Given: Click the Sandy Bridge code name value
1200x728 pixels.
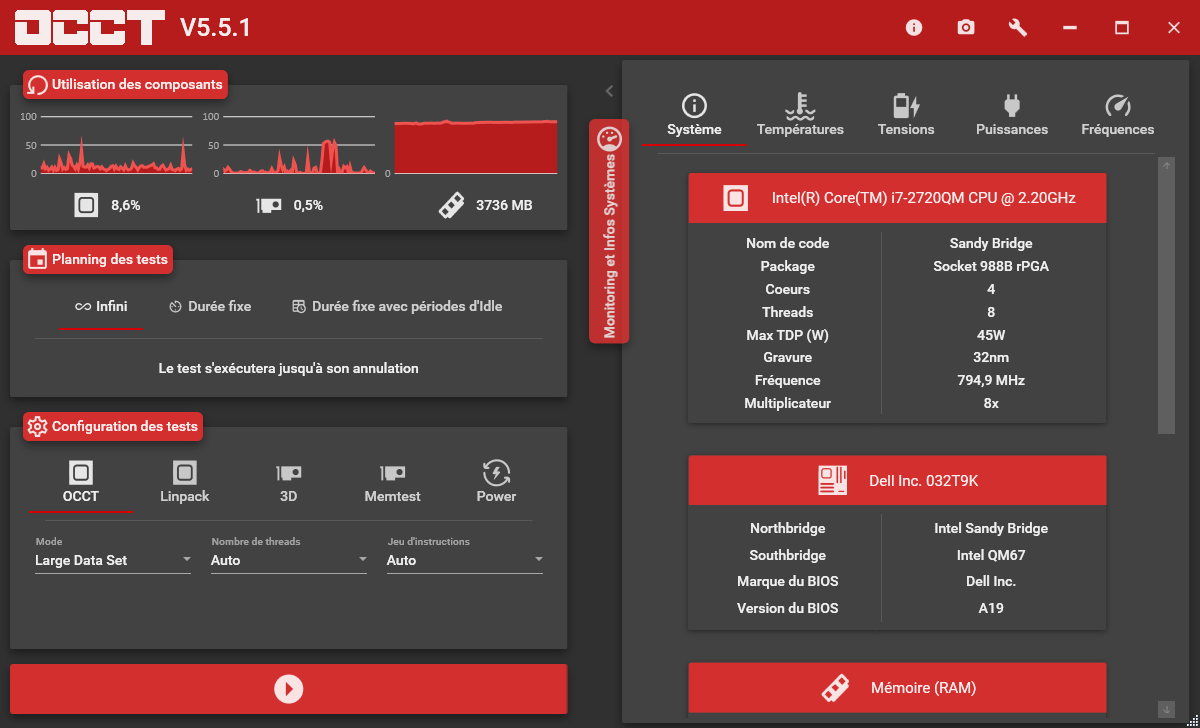Looking at the screenshot, I should point(991,243).
